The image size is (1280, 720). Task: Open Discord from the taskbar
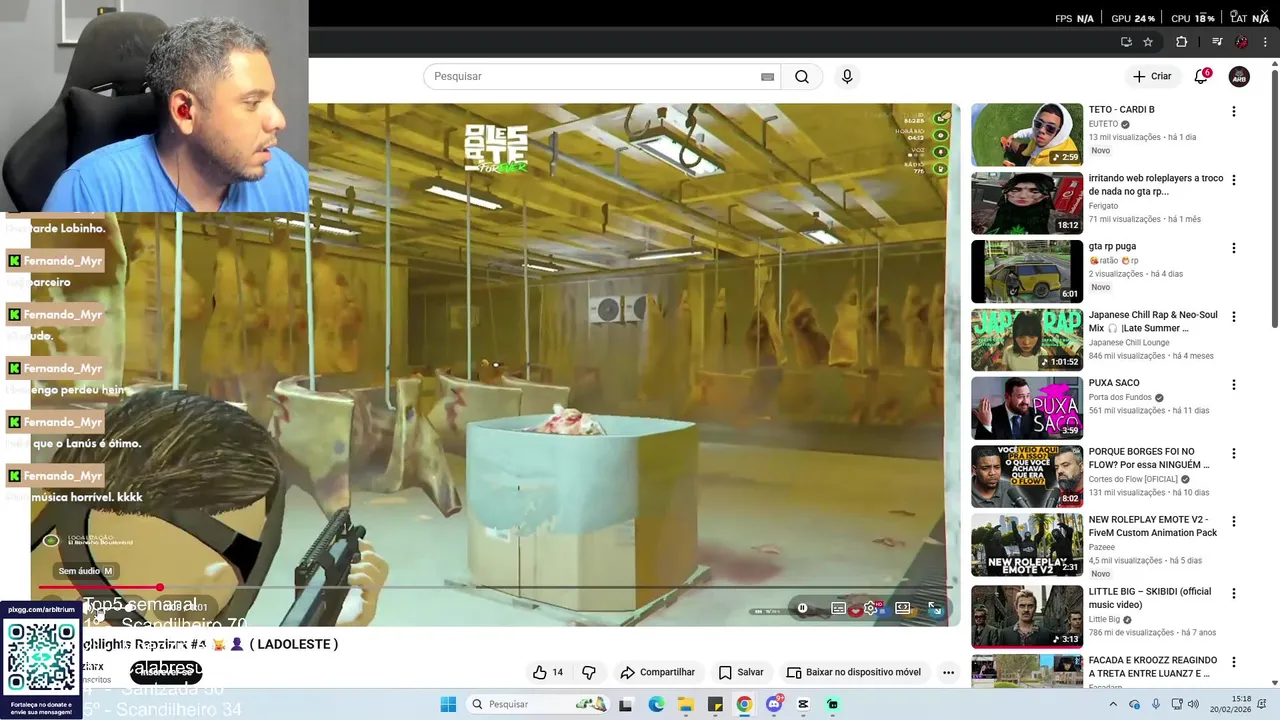774,704
